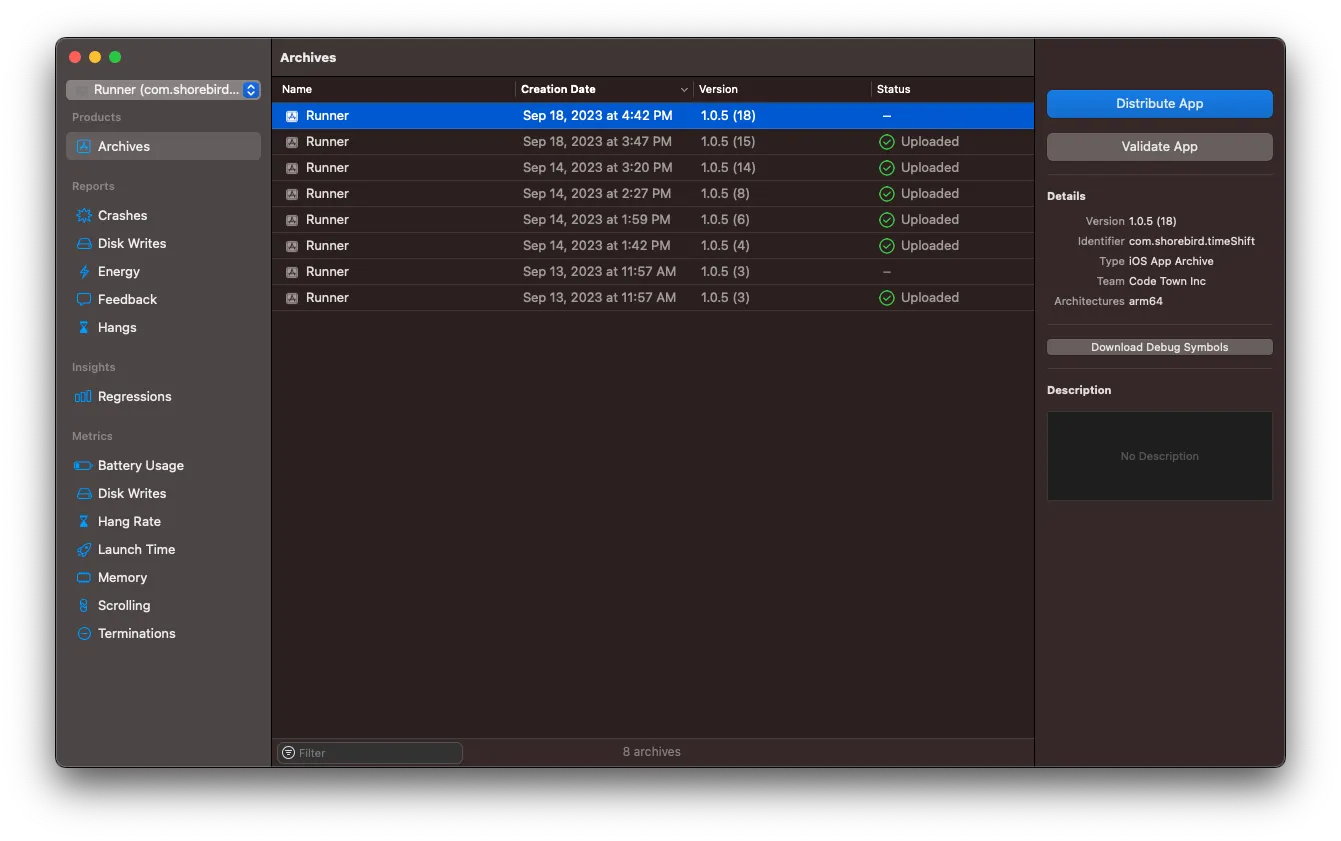Click the Team value Code Town Inc

(x=1167, y=281)
